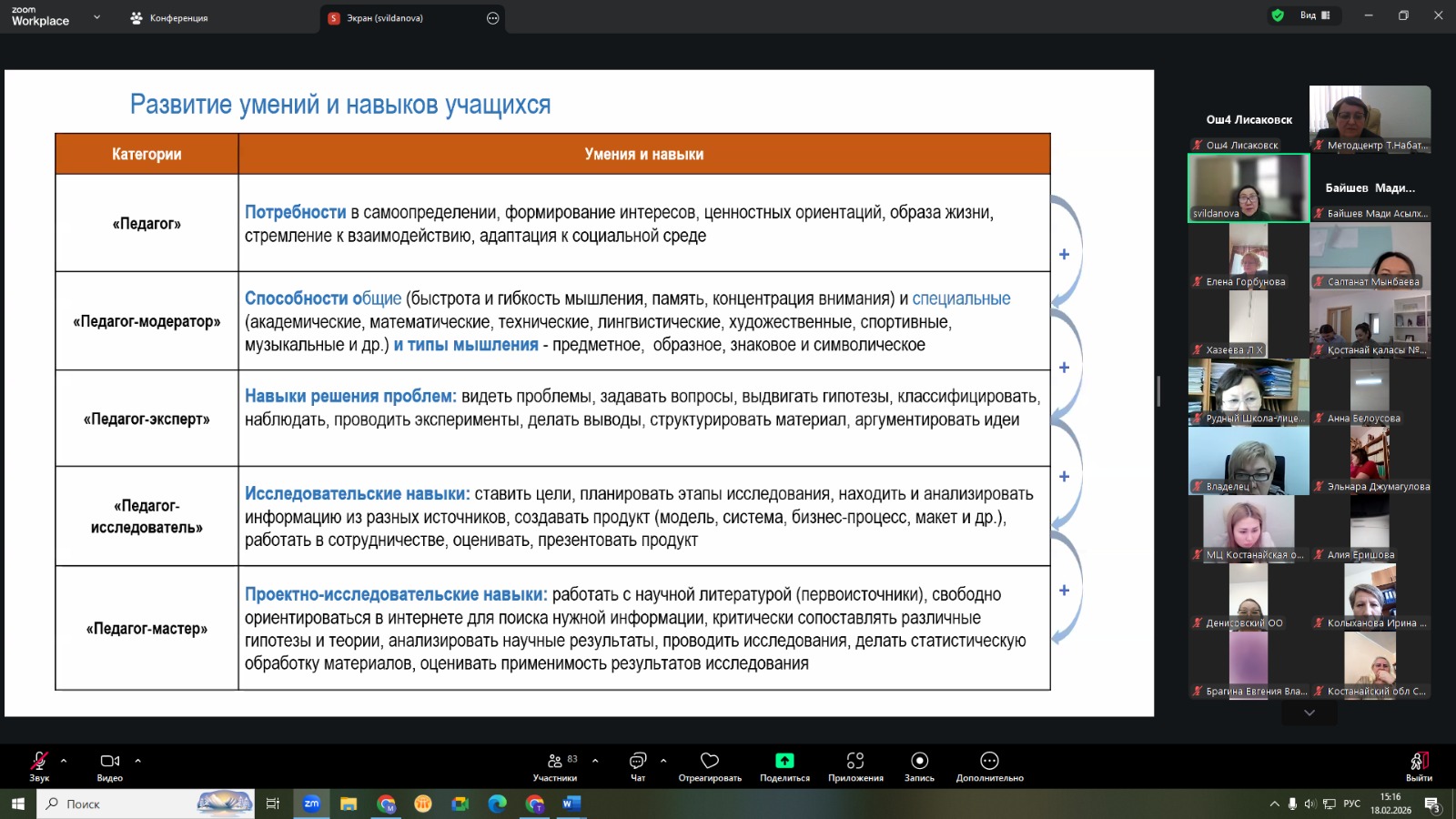This screenshot has height=819, width=1456.
Task: Expand video options arrow next to Video
Action: 137,760
